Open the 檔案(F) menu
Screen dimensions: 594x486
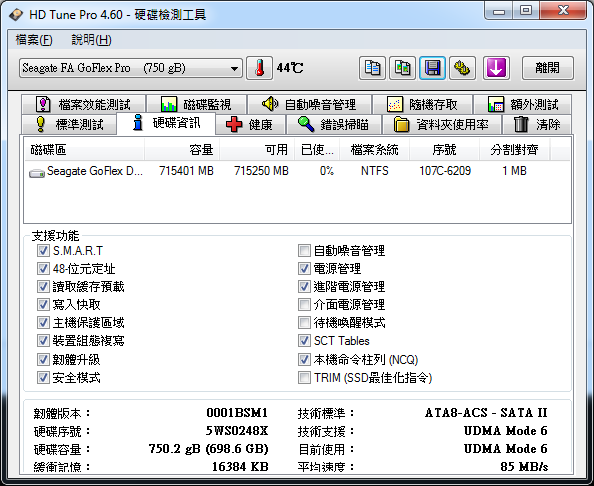(x=34, y=40)
